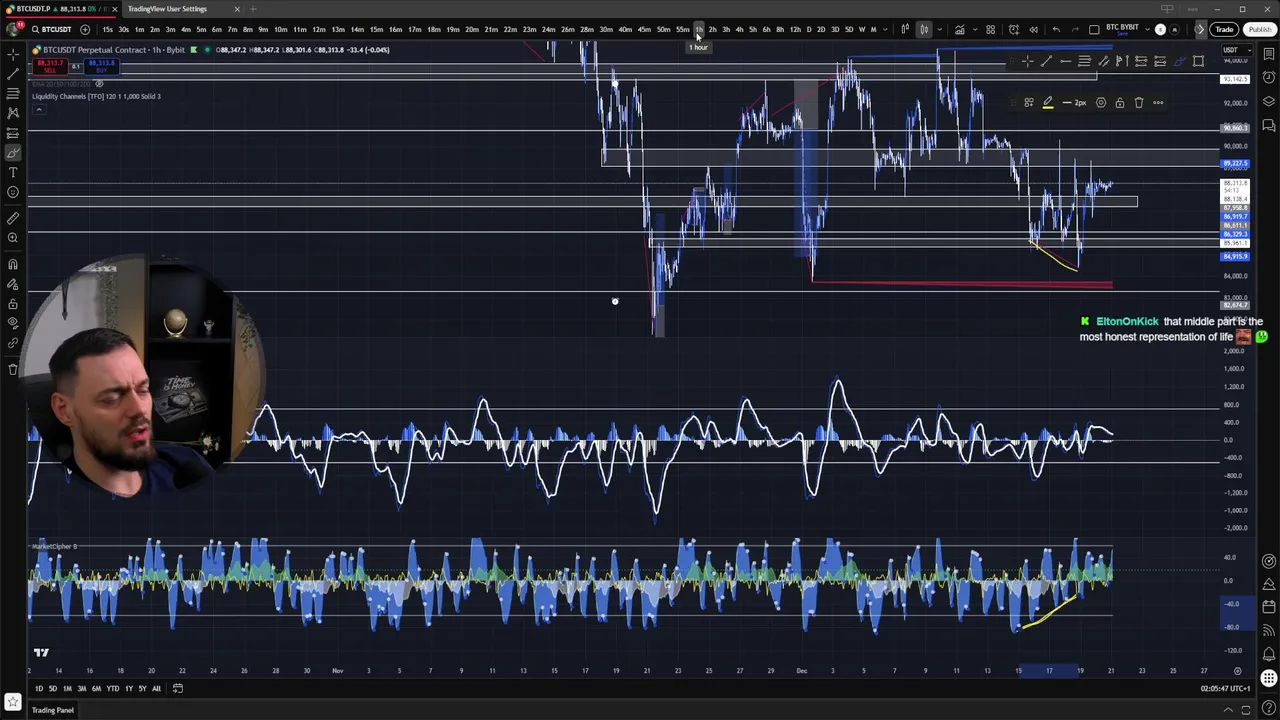Open chart settings gear near time axis
This screenshot has width=1280, height=720.
1238,671
